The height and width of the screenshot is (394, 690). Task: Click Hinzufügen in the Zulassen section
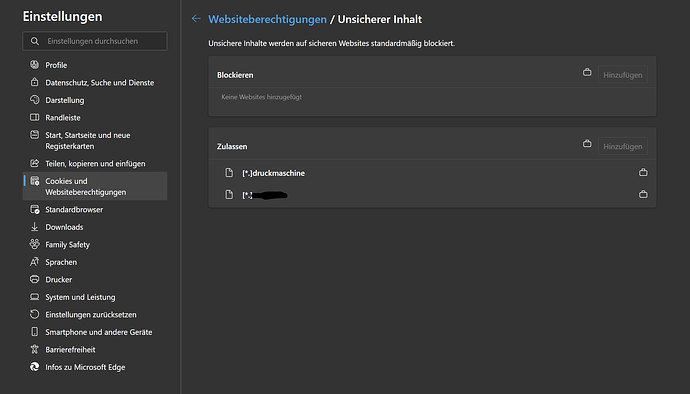[623, 146]
